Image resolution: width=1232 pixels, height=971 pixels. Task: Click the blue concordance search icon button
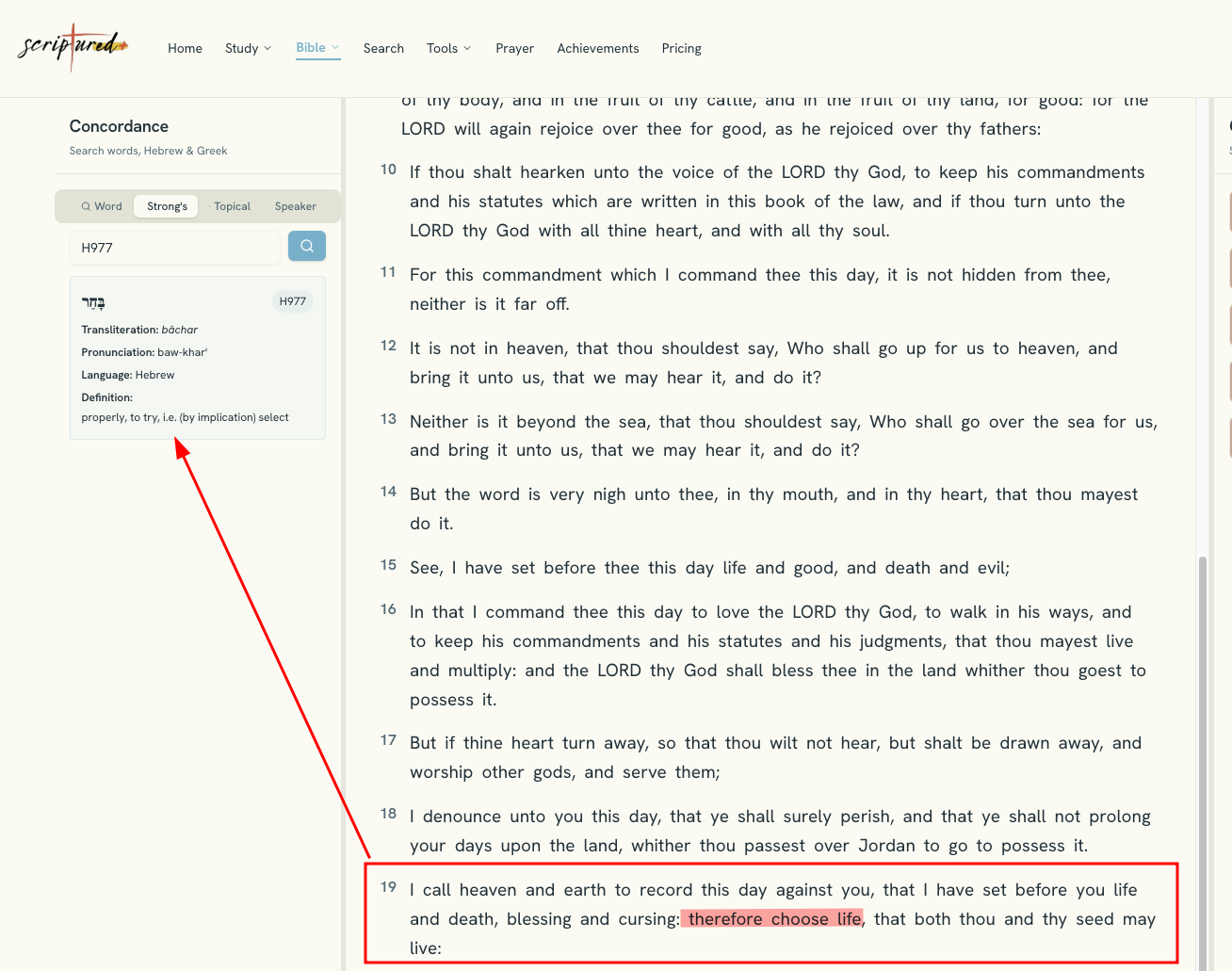click(307, 246)
